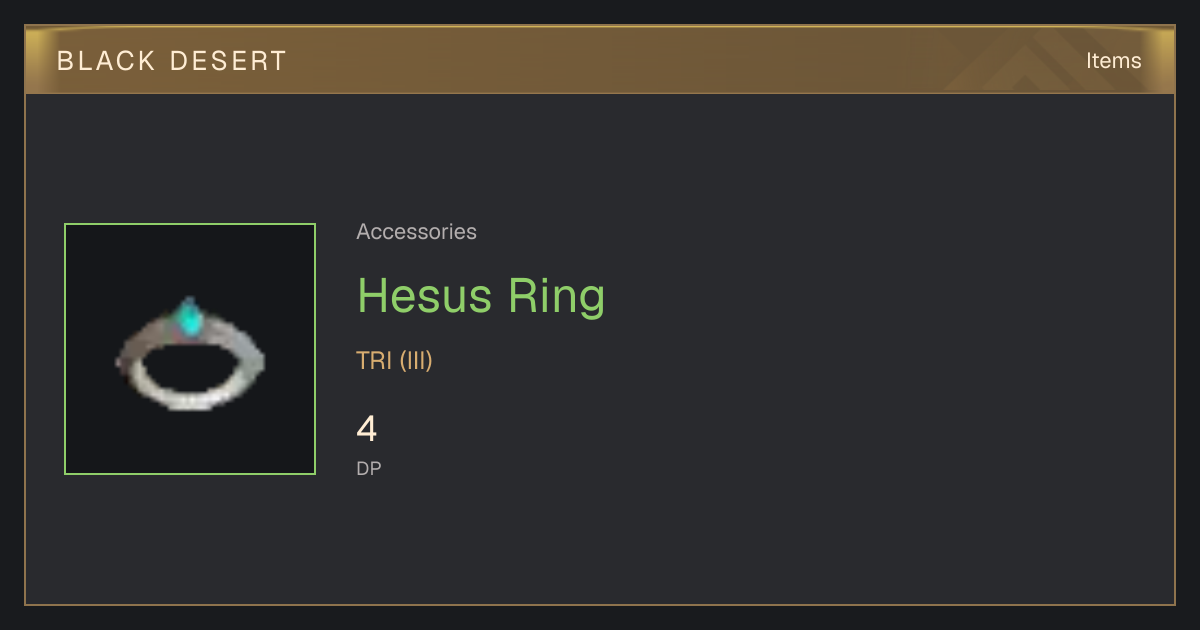Click the empty dark card area below DP
1200x630 pixels.
pyautogui.click(x=700, y=540)
